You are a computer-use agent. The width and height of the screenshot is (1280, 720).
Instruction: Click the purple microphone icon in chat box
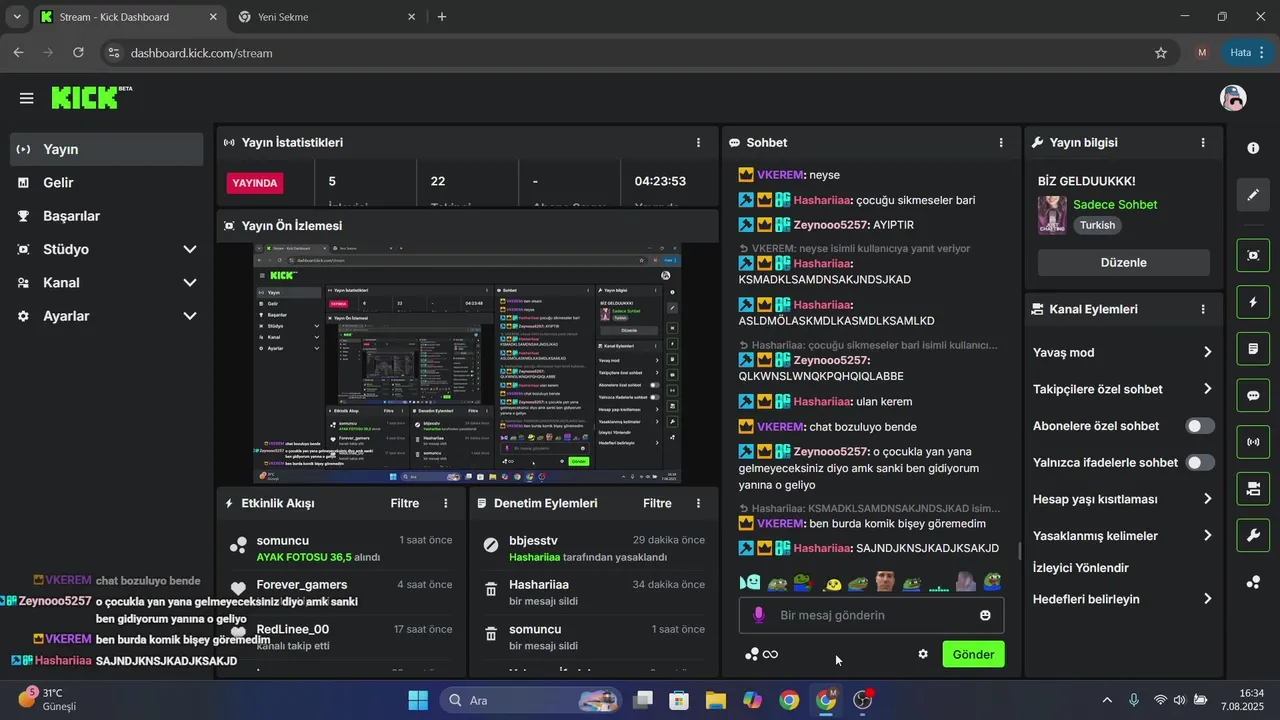tap(759, 615)
